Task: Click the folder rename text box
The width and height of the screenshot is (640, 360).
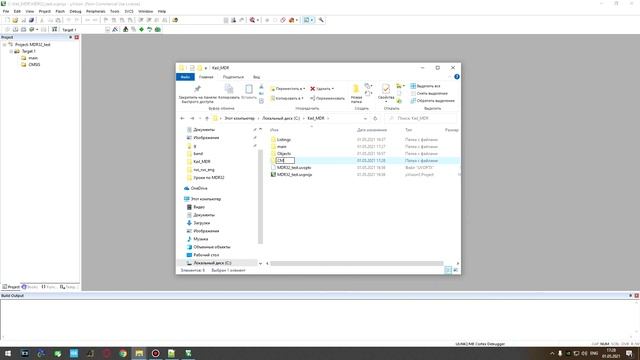Action: (285, 160)
